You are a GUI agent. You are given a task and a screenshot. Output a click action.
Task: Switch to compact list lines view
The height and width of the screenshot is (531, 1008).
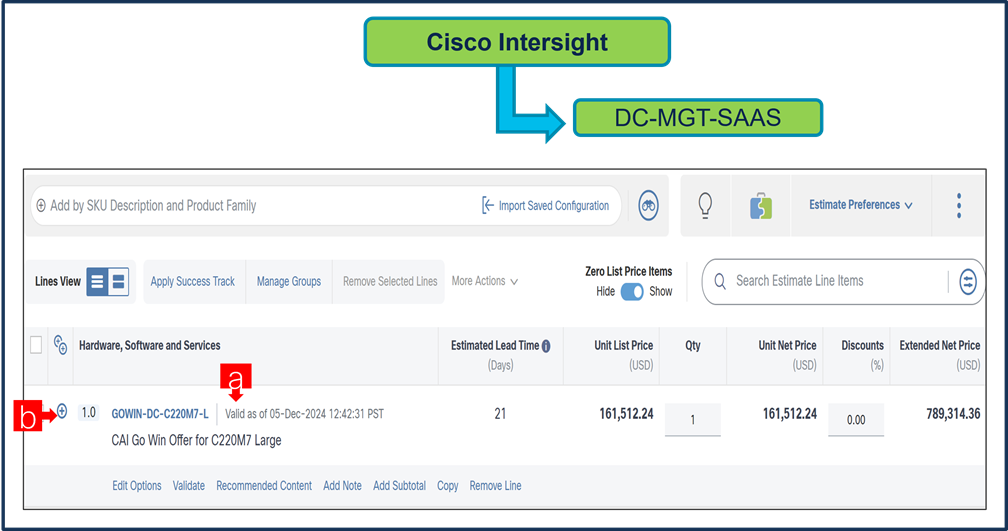[97, 282]
